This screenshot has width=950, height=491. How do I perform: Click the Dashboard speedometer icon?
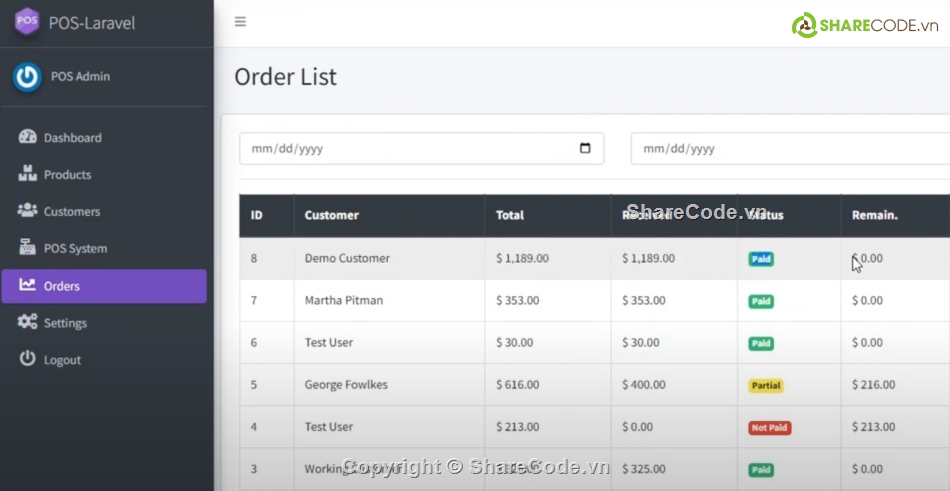pyautogui.click(x=27, y=137)
